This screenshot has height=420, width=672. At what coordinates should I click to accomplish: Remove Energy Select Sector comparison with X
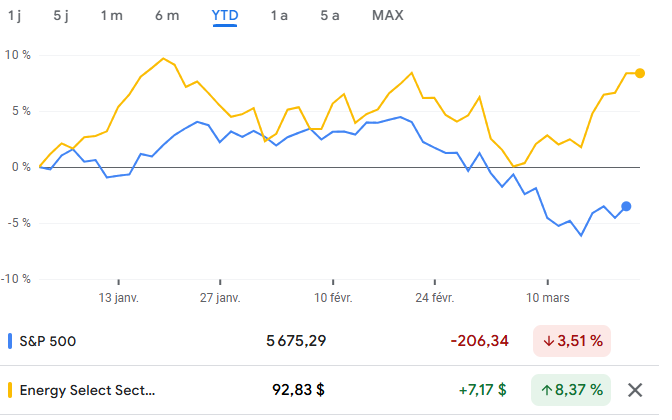[635, 390]
